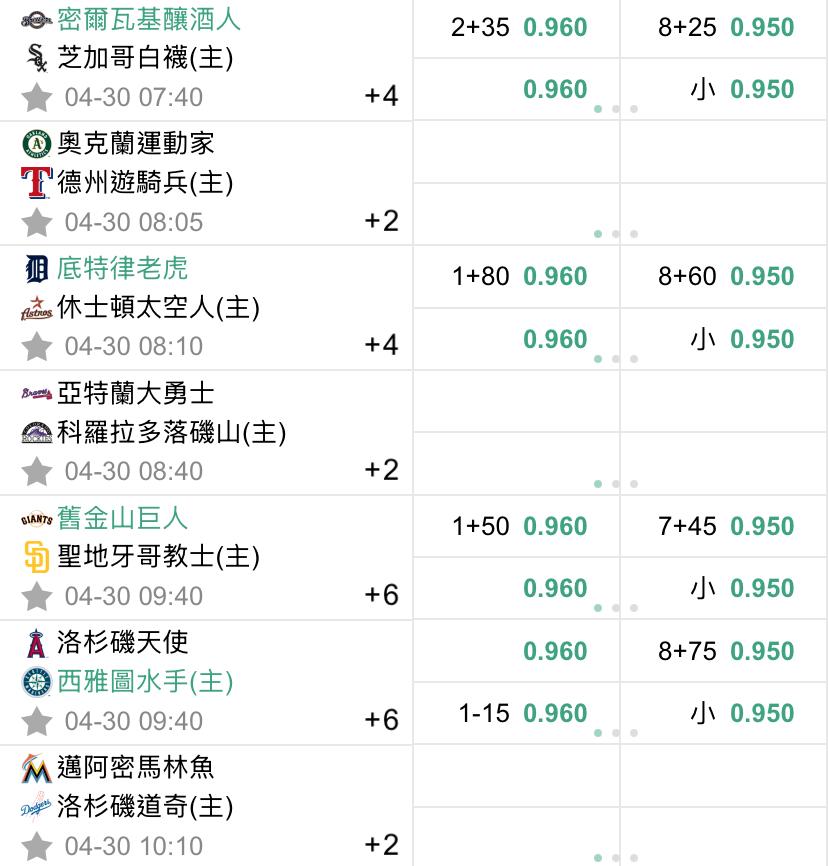Toggle favorite star for 04-30 08:10 game
The height and width of the screenshot is (866, 828).
pyautogui.click(x=37, y=347)
